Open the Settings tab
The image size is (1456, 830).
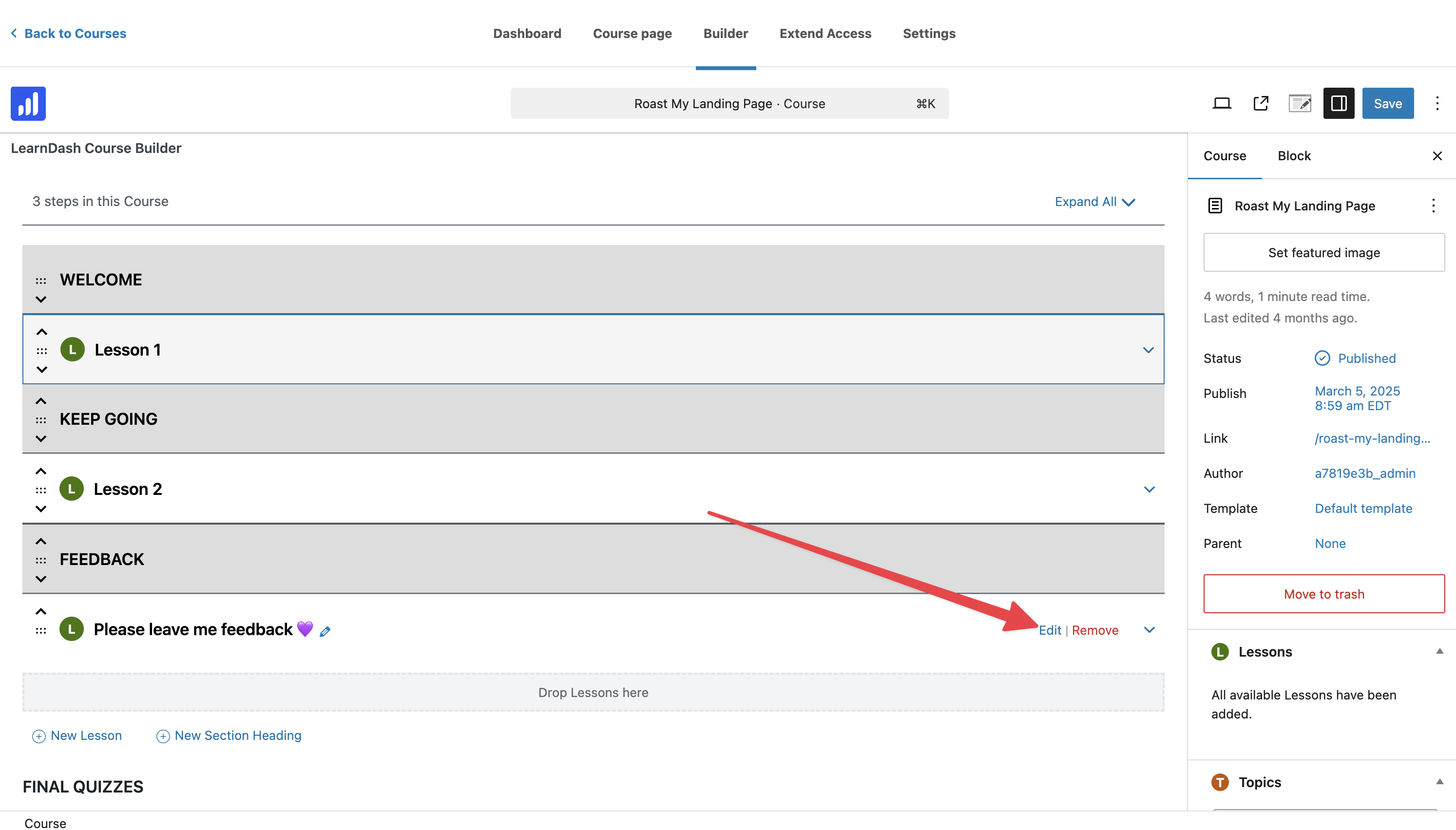pyautogui.click(x=929, y=33)
